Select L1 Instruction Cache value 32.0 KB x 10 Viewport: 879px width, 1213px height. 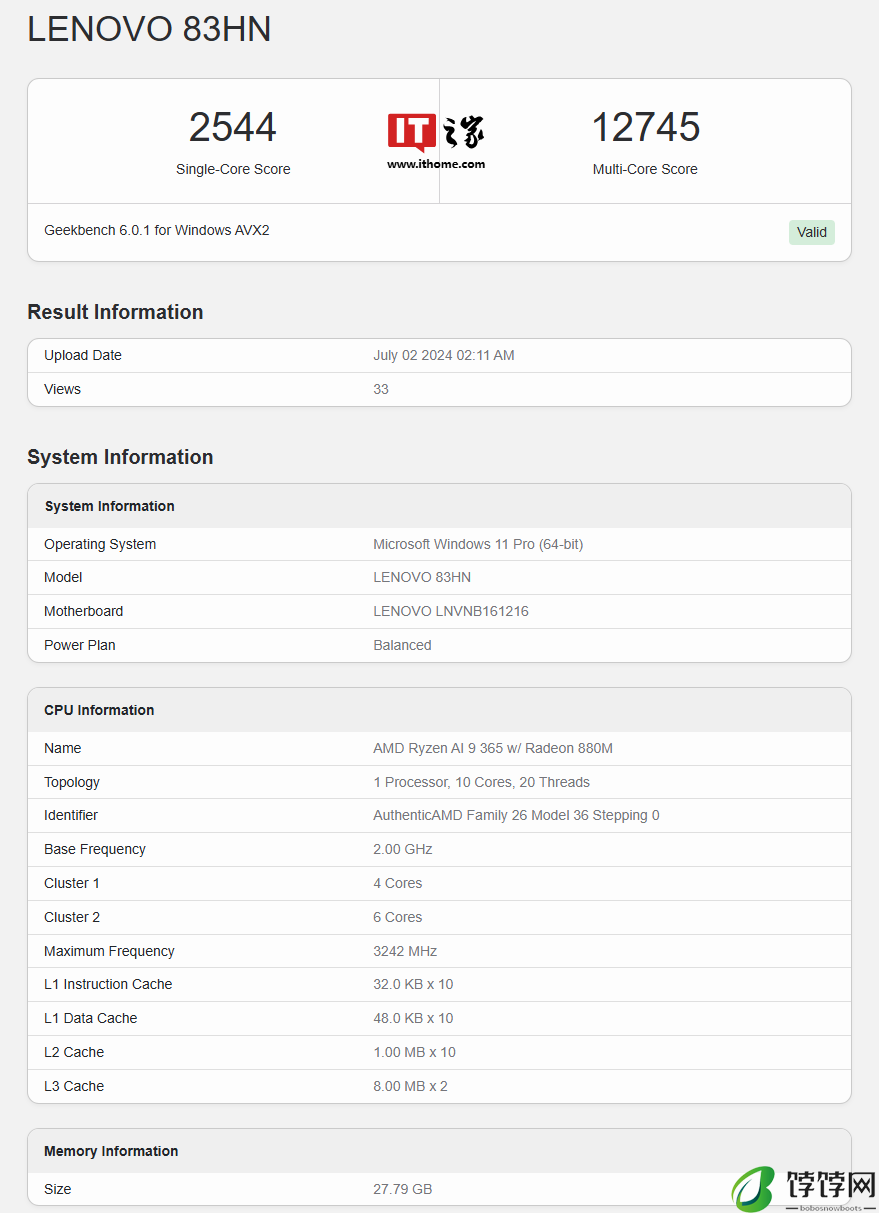[x=413, y=984]
